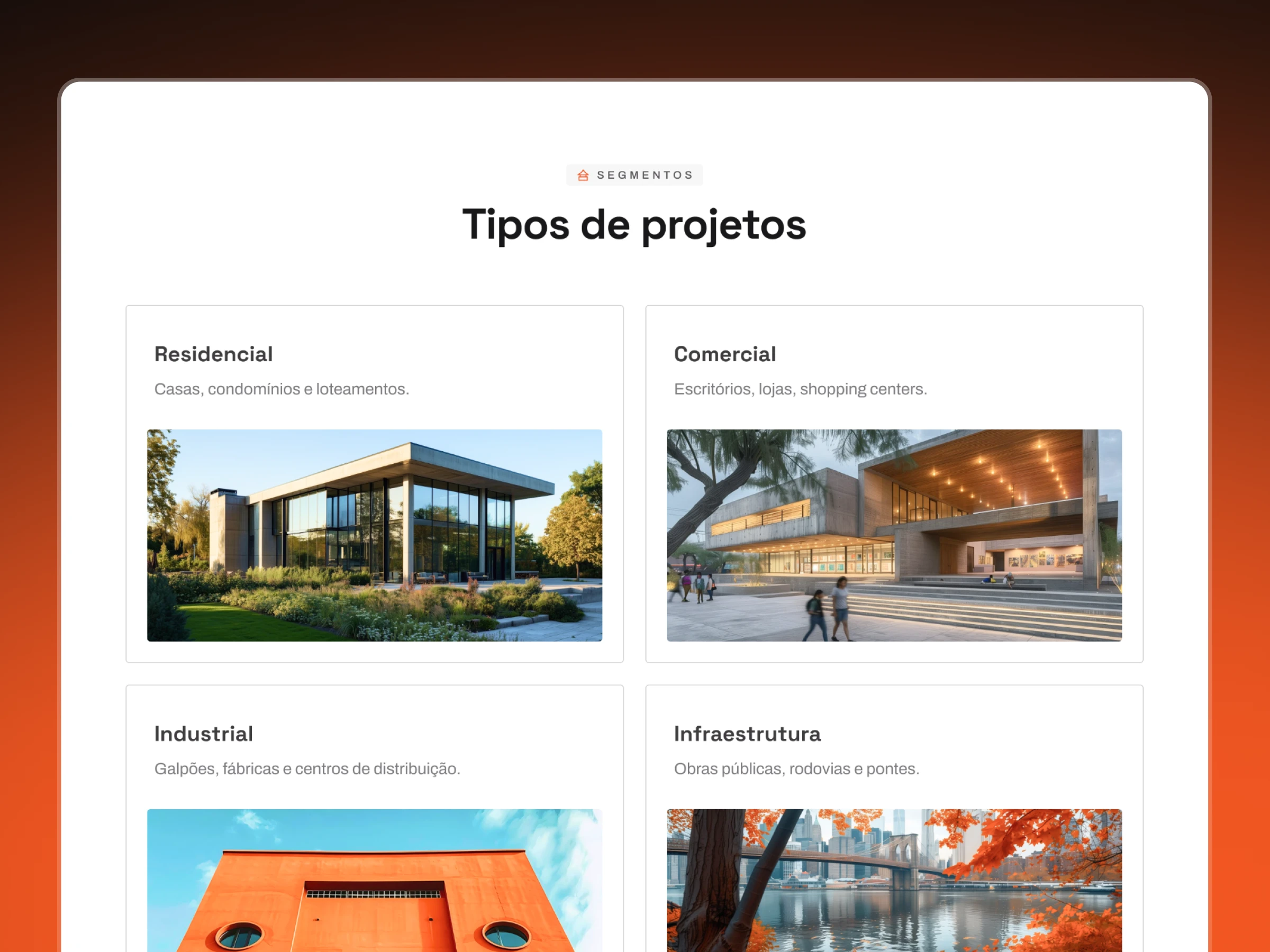Click the SEGMENTOS badge label
Viewport: 1270px width, 952px height.
point(645,175)
